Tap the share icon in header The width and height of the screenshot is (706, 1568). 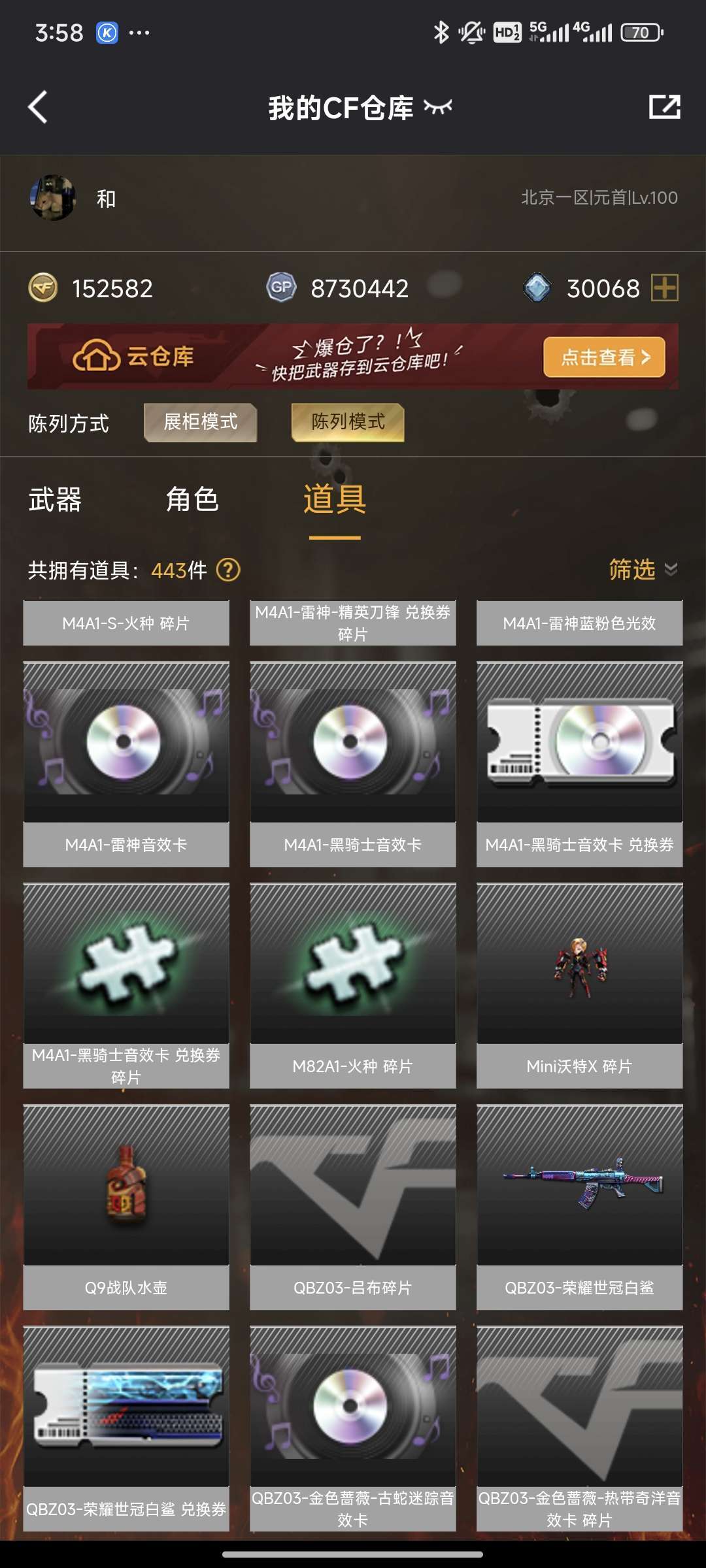tap(664, 107)
